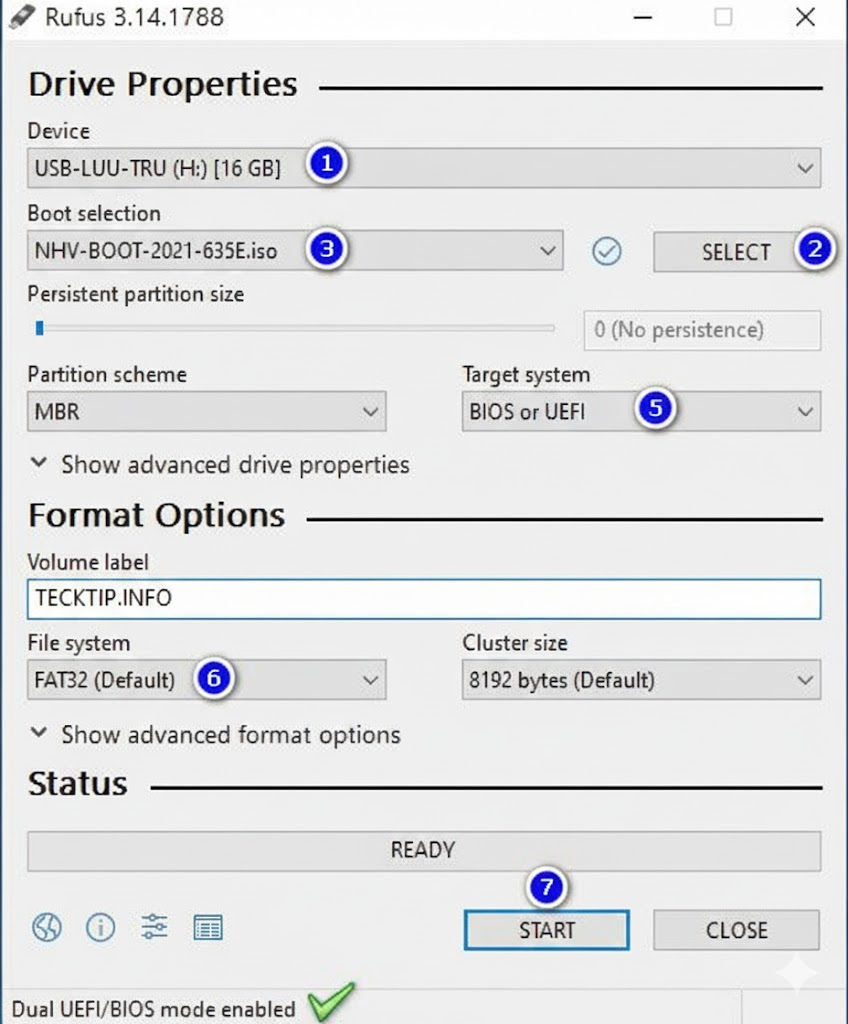Click numbered marker 7 above START
848x1024 pixels.
pyautogui.click(x=546, y=886)
